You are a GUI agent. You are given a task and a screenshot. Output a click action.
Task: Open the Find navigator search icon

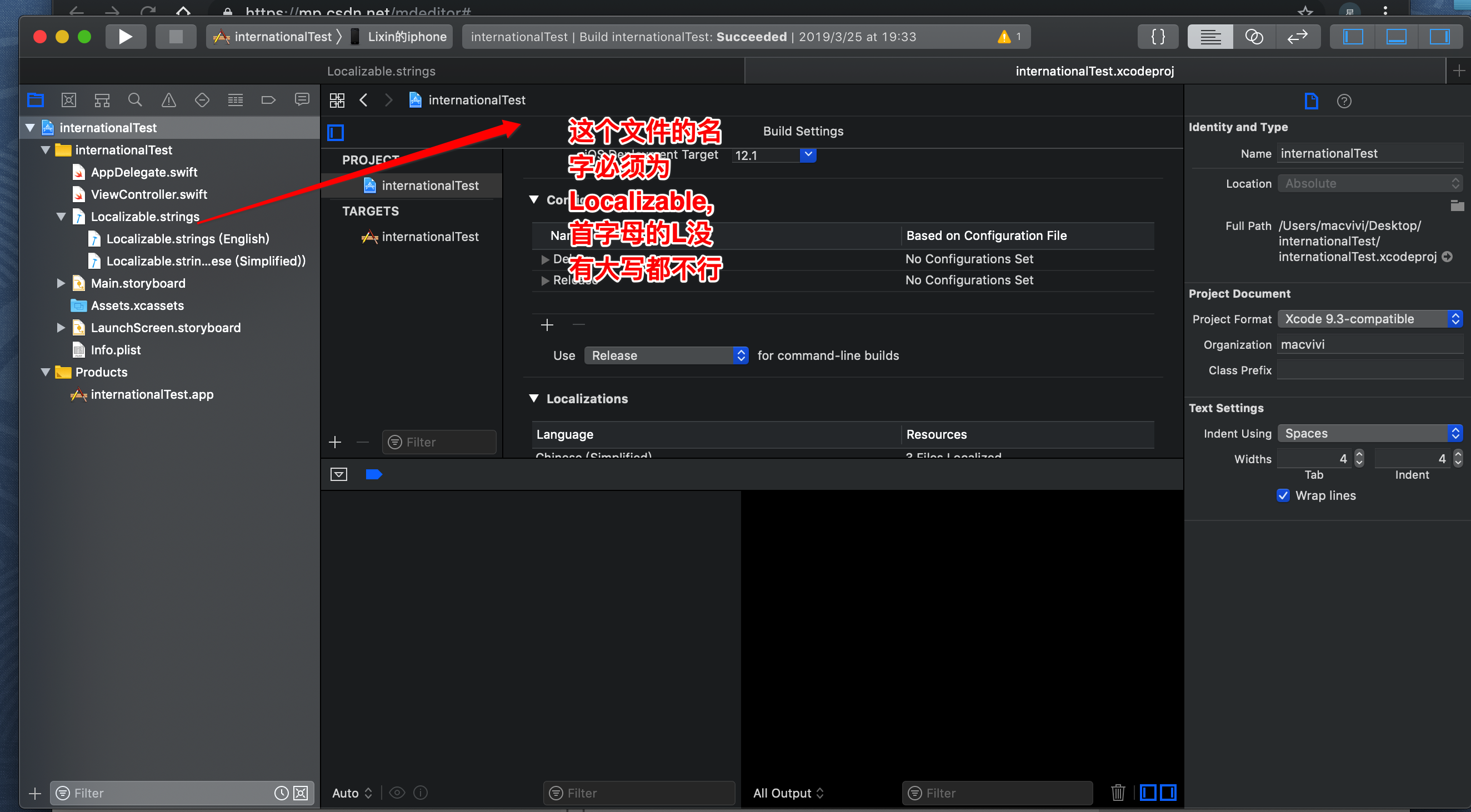point(135,101)
